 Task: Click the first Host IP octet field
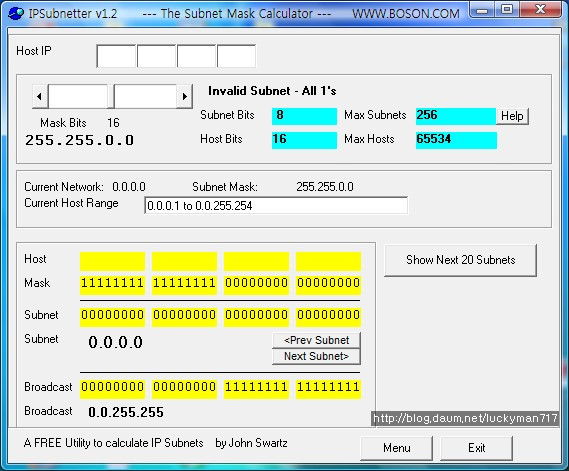pos(116,56)
